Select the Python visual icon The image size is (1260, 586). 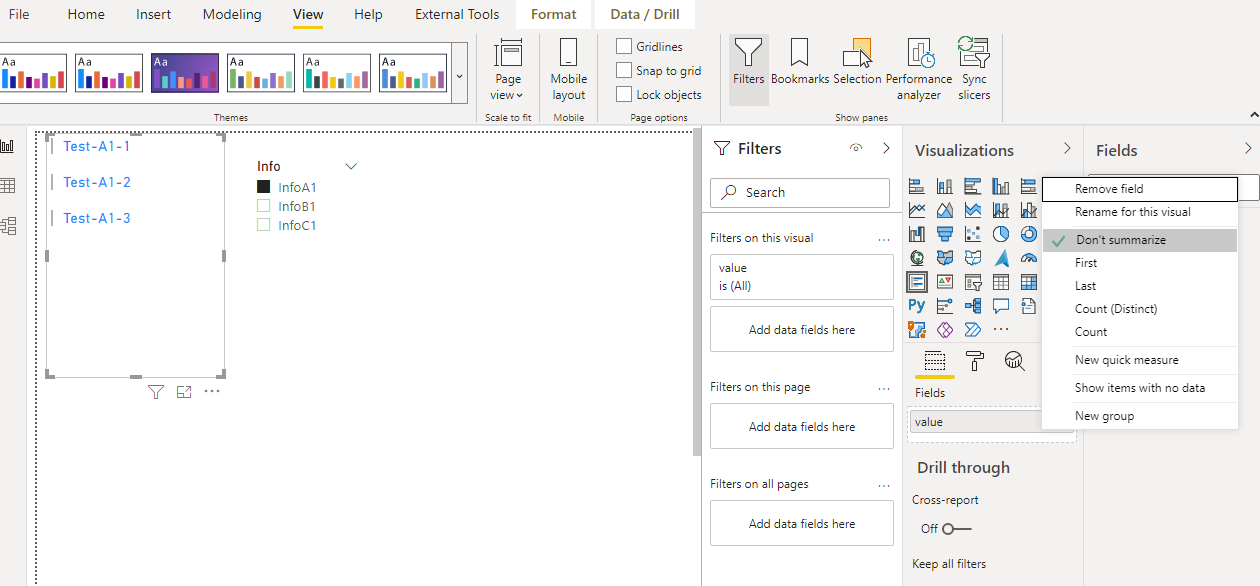click(x=917, y=306)
